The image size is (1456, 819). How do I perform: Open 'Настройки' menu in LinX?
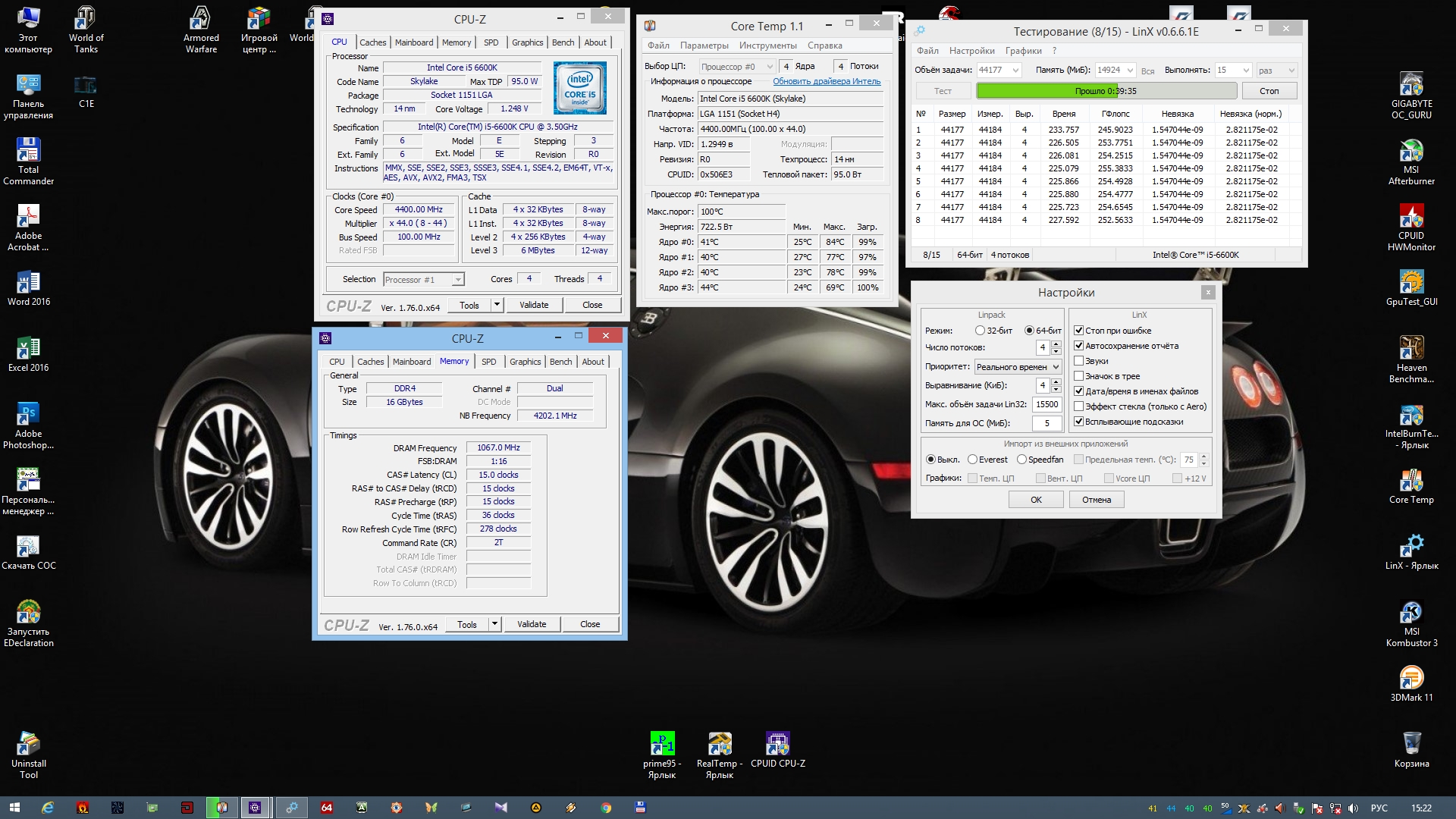(971, 51)
